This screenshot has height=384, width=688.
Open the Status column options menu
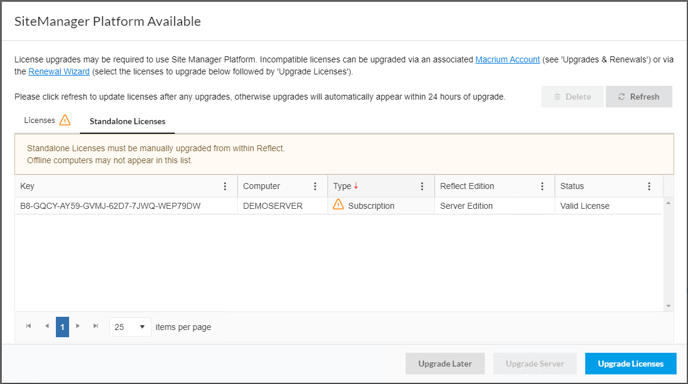click(649, 186)
